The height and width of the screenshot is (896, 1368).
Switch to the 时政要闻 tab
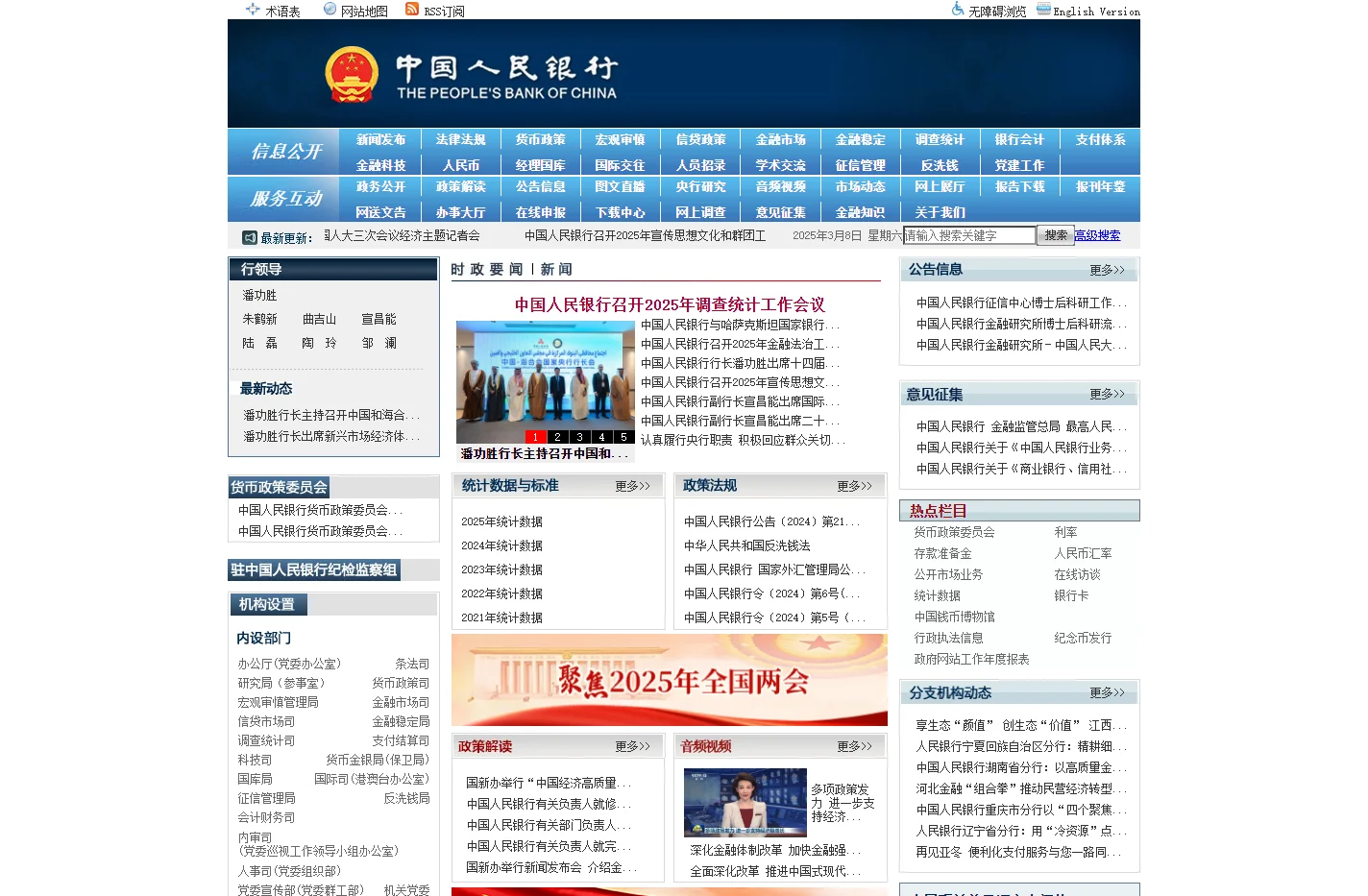(487, 270)
